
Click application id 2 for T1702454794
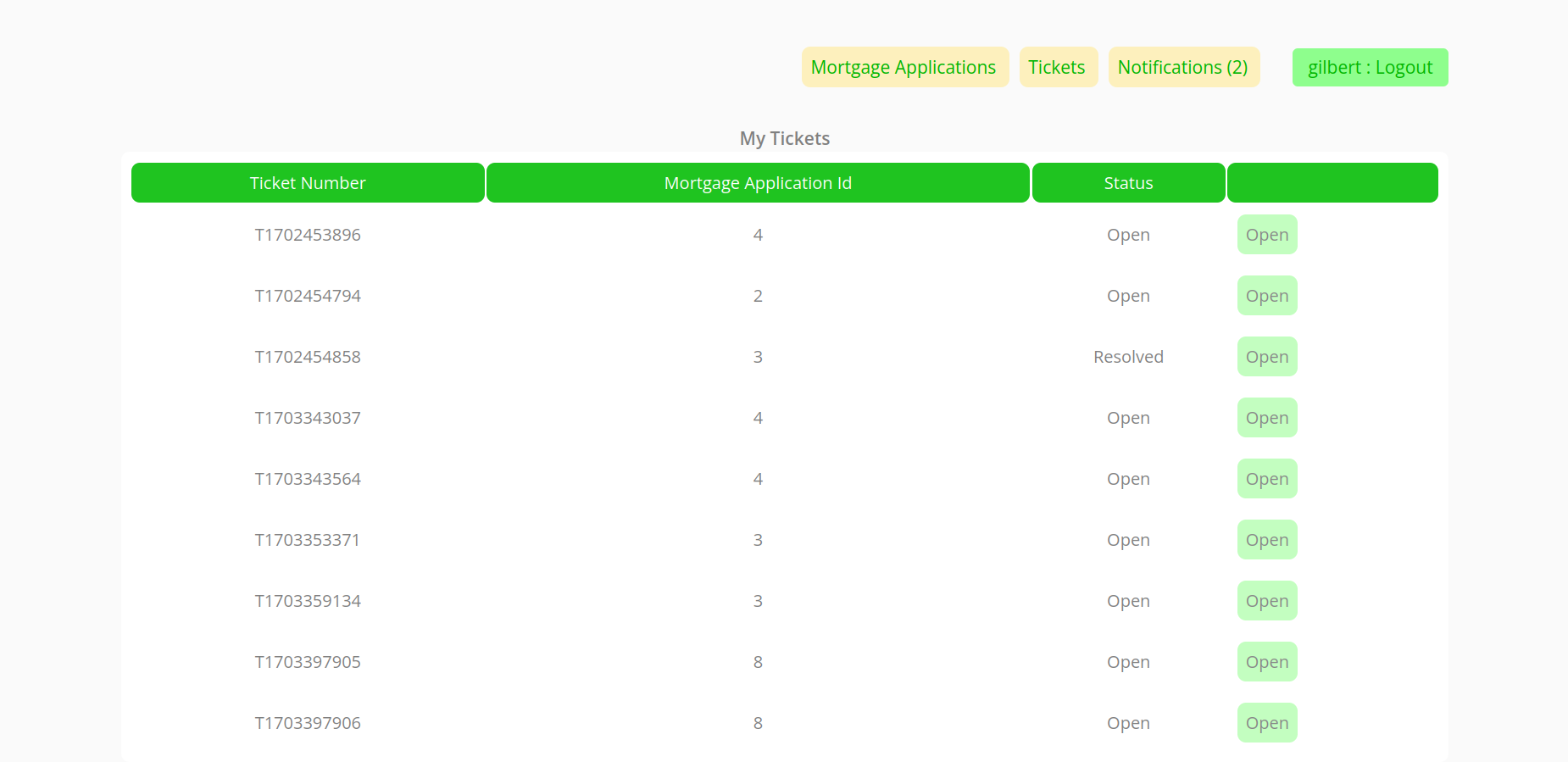[x=758, y=296]
